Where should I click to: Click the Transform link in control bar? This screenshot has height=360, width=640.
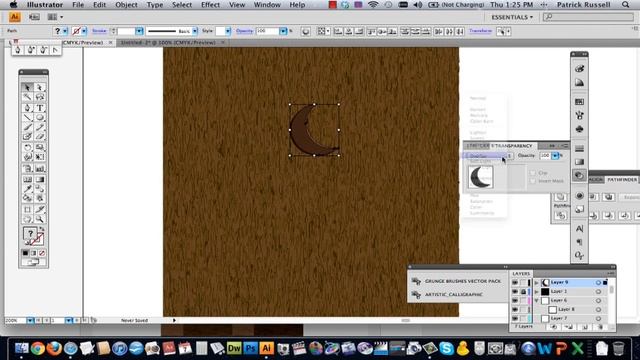coord(480,31)
